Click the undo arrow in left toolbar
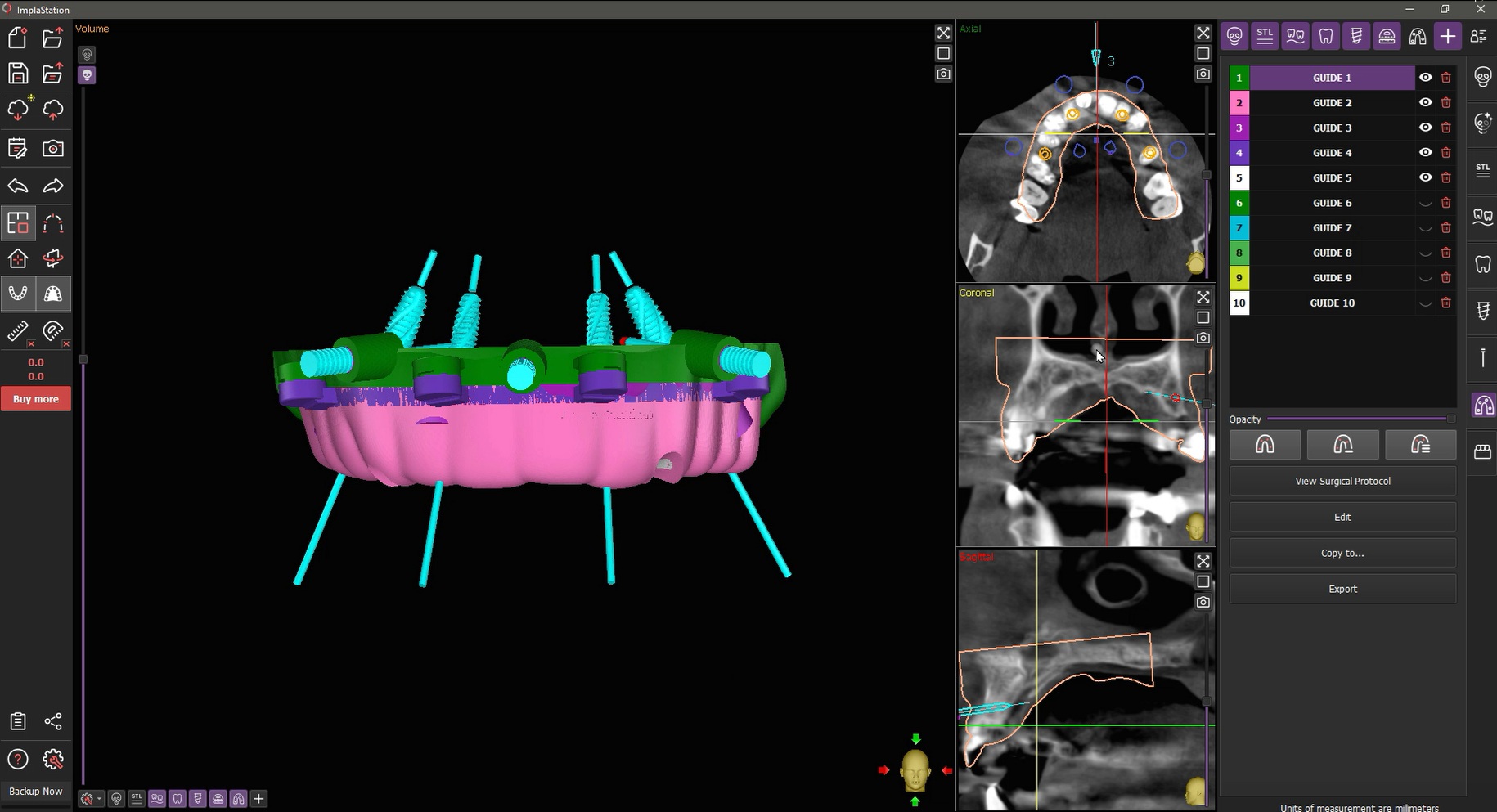The image size is (1497, 812). [x=18, y=186]
